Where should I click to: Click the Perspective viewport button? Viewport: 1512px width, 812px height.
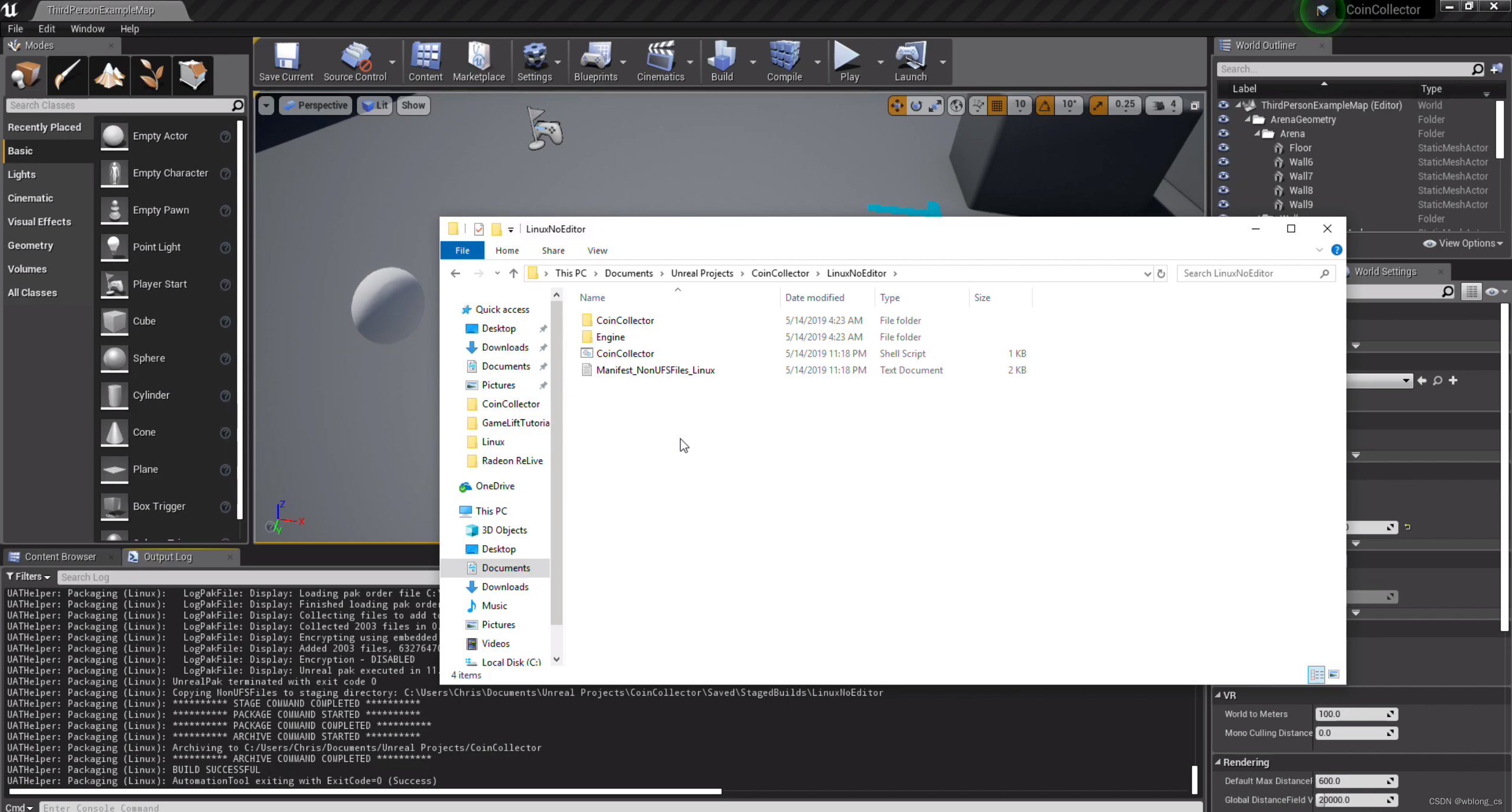pyautogui.click(x=316, y=106)
